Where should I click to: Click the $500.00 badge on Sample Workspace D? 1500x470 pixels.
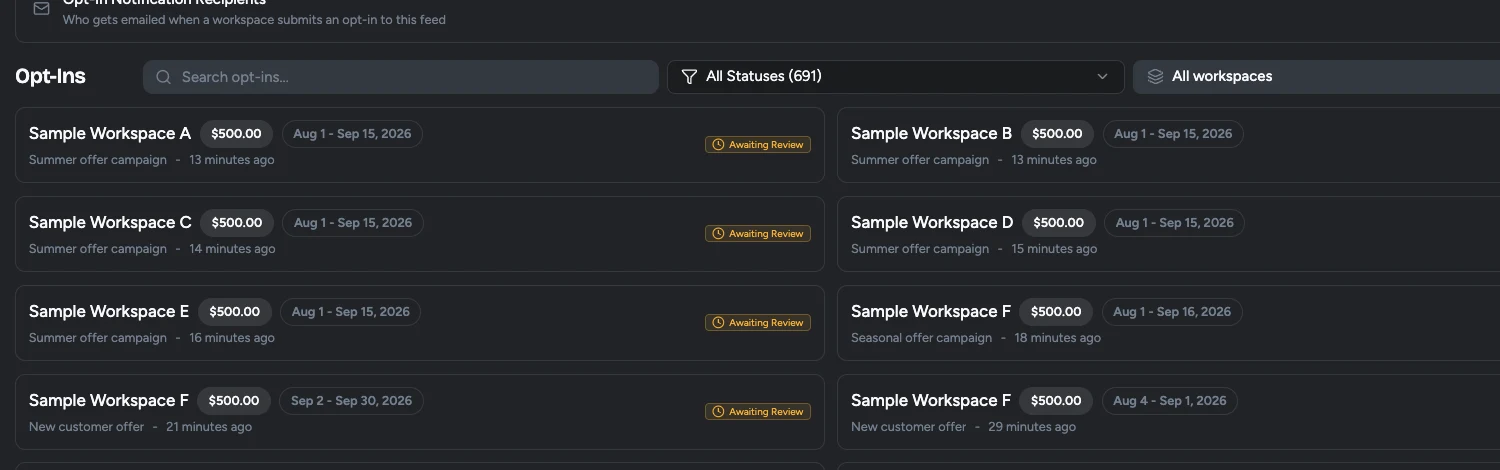coord(1059,223)
